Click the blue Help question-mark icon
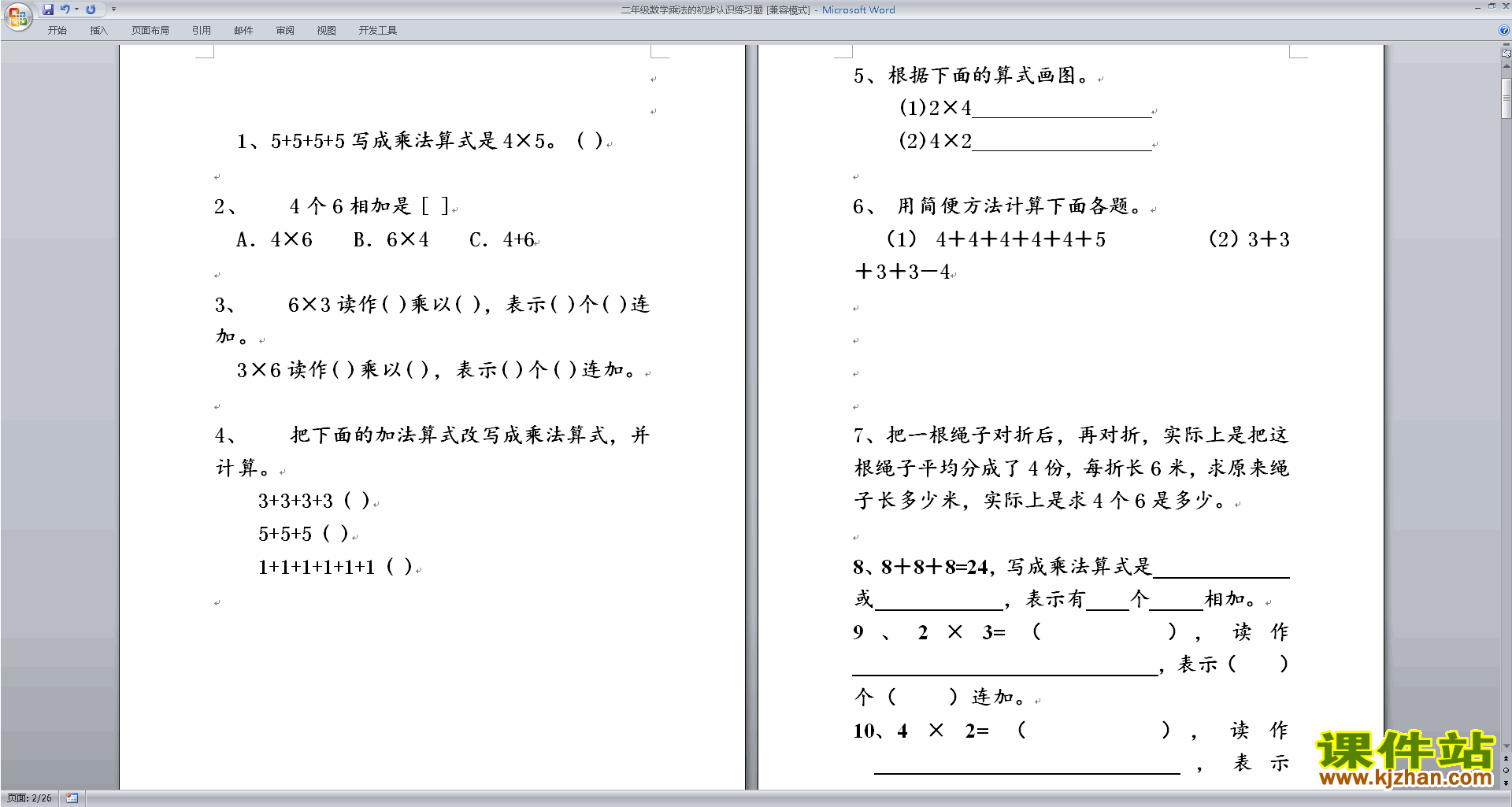Image resolution: width=1512 pixels, height=807 pixels. (1504, 31)
